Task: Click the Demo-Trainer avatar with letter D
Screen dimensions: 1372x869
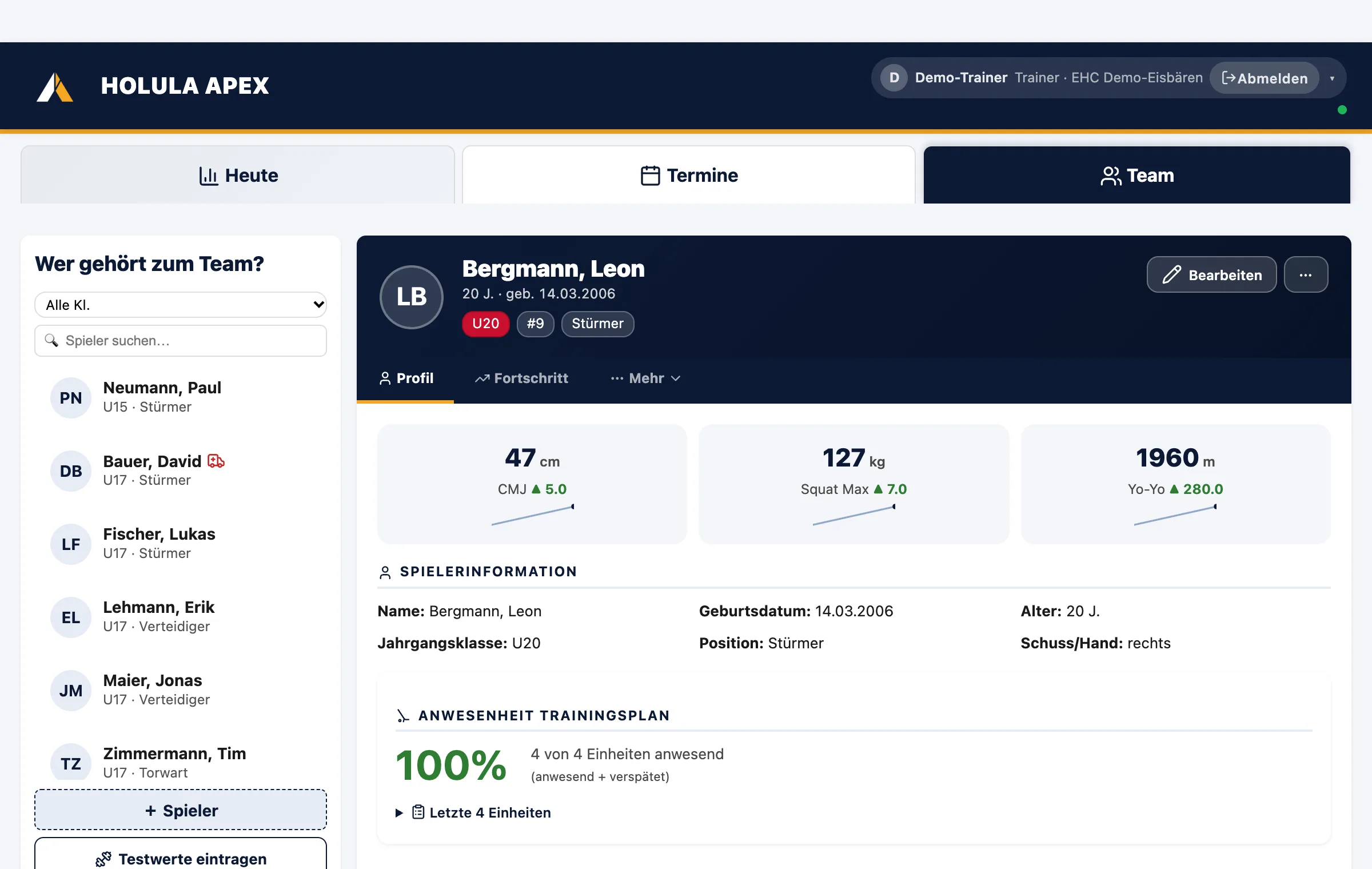Action: click(894, 78)
